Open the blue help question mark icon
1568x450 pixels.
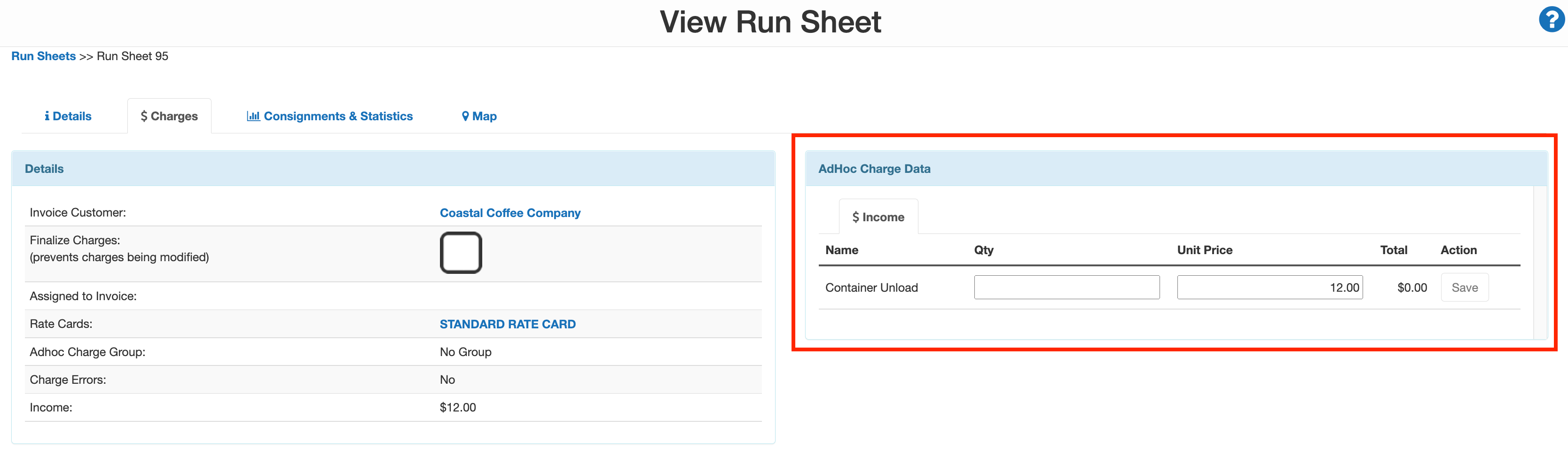click(x=1551, y=19)
